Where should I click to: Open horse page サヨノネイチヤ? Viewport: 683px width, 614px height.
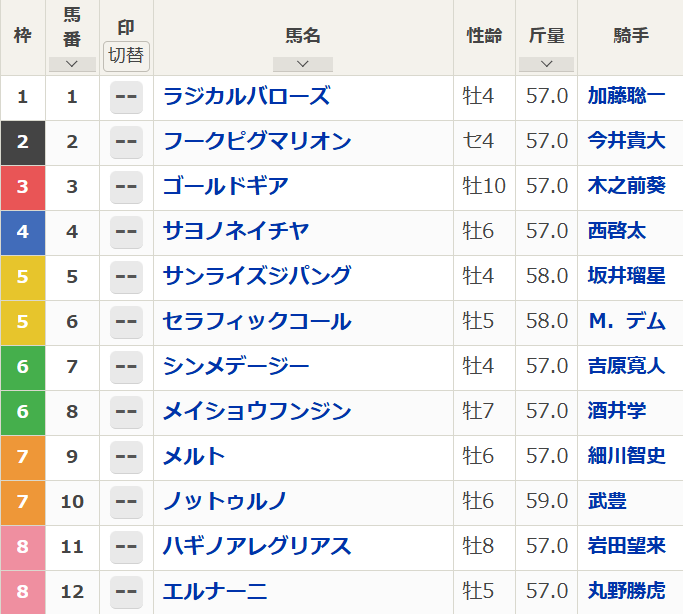pos(236,231)
